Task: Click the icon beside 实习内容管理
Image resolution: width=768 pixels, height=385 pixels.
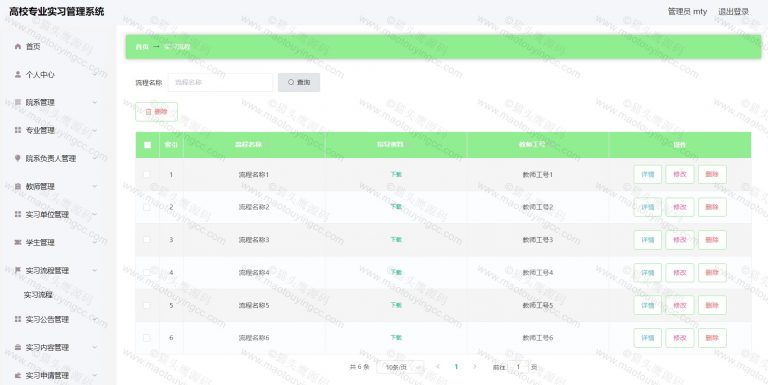Action: tap(18, 347)
